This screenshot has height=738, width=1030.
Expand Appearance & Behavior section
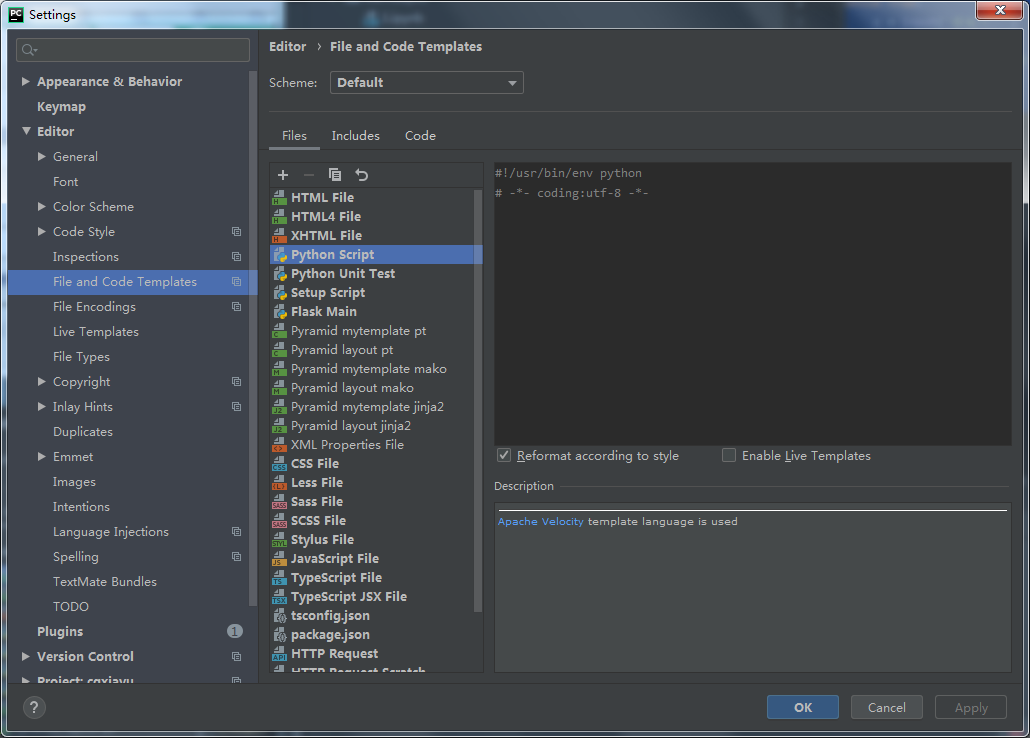click(26, 81)
